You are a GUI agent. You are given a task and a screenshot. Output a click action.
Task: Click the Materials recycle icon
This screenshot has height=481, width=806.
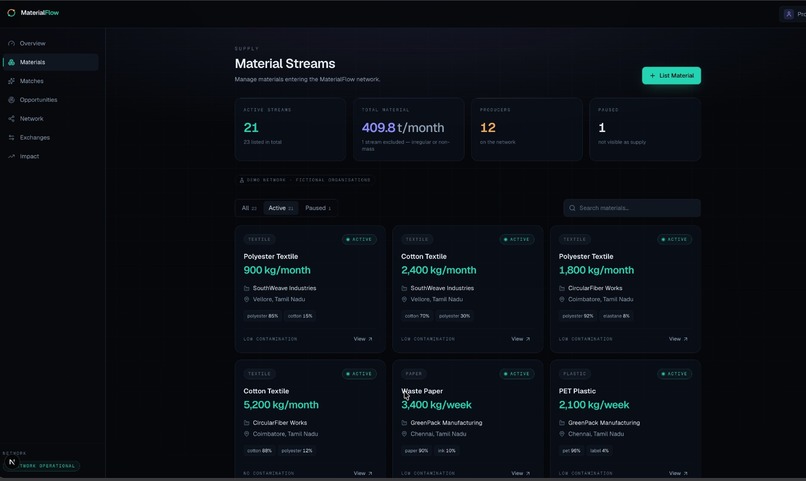click(11, 62)
